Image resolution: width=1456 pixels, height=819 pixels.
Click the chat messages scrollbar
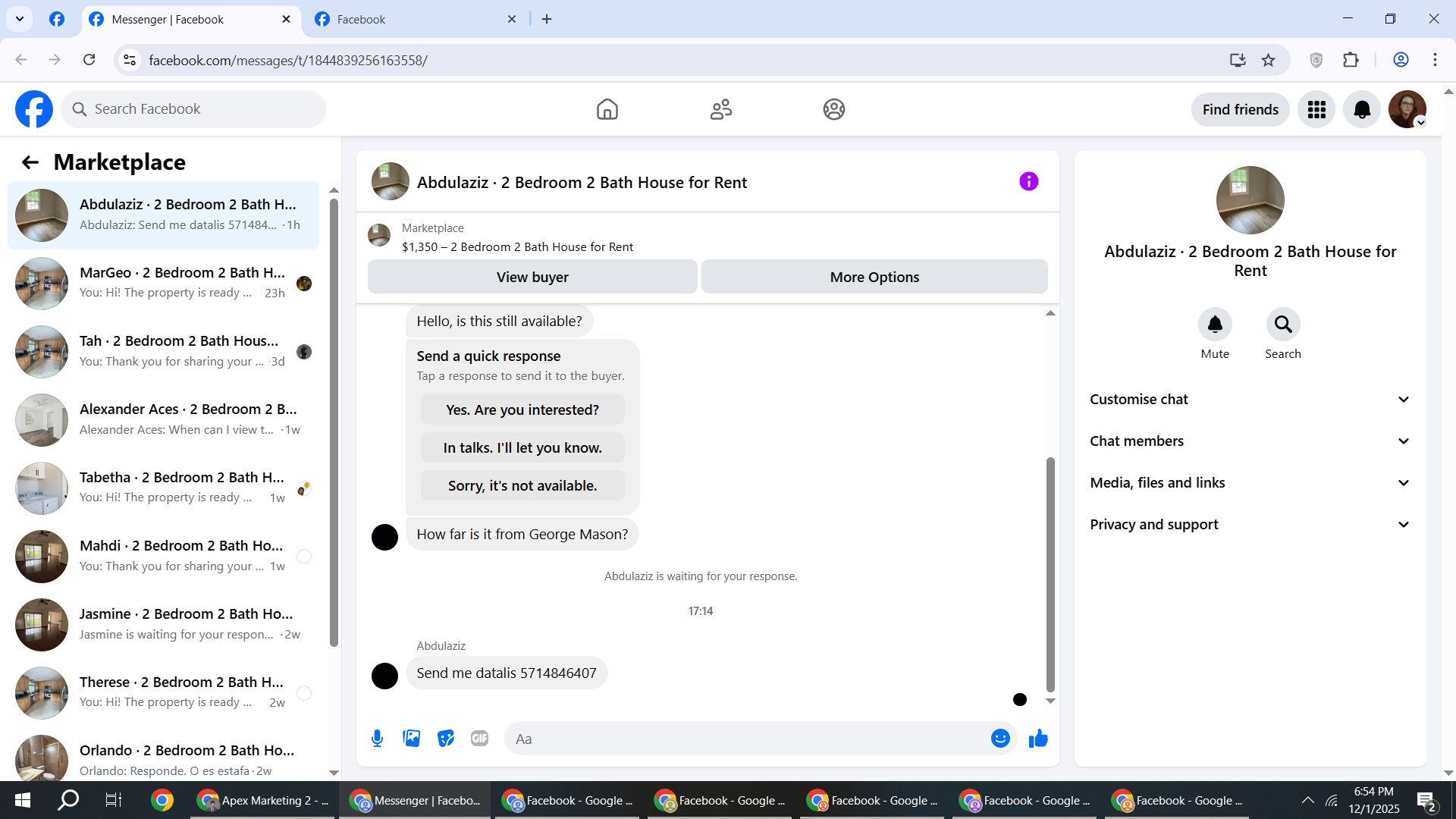click(1050, 575)
